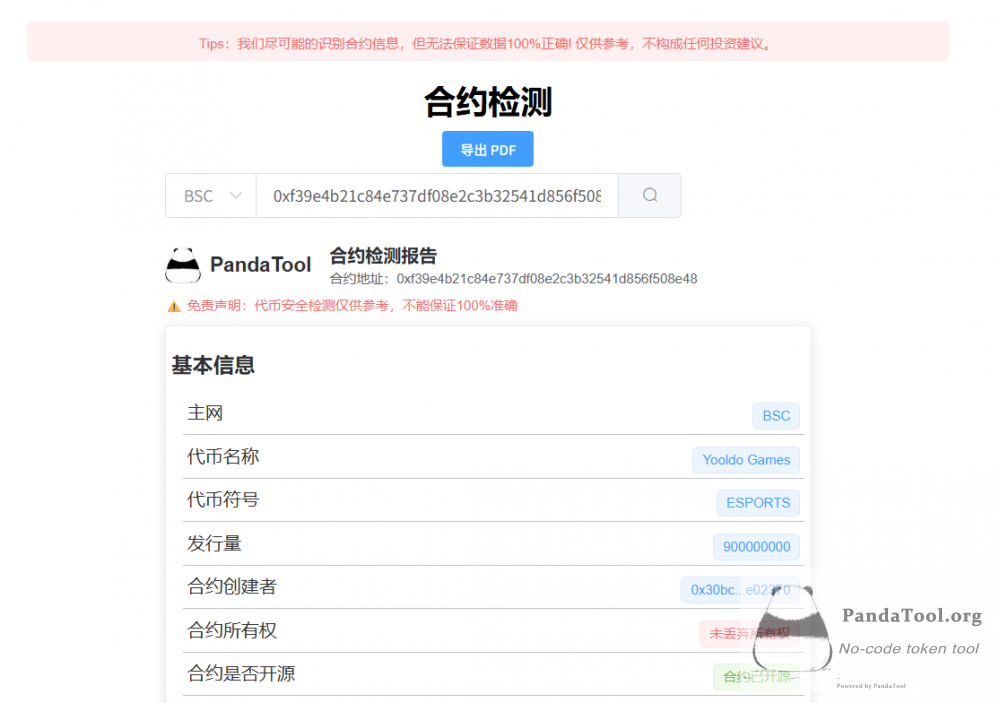Click the PandaTool panda logo icon
The image size is (1000, 703).
pyautogui.click(x=183, y=265)
